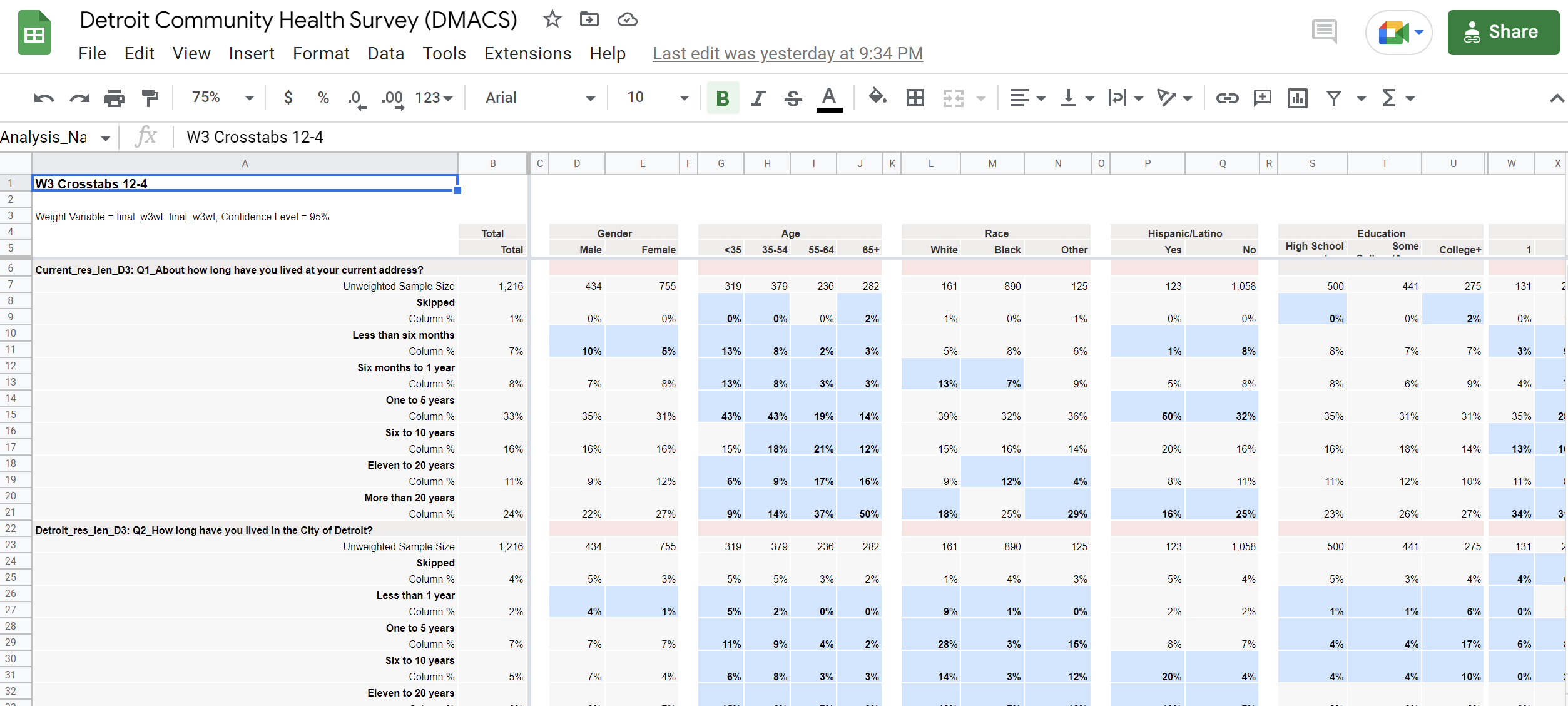
Task: Open text color picker
Action: tap(829, 98)
